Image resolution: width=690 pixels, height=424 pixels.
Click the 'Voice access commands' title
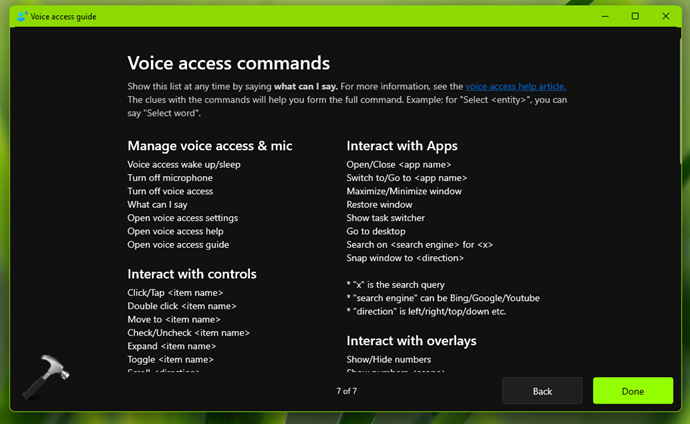tap(228, 64)
